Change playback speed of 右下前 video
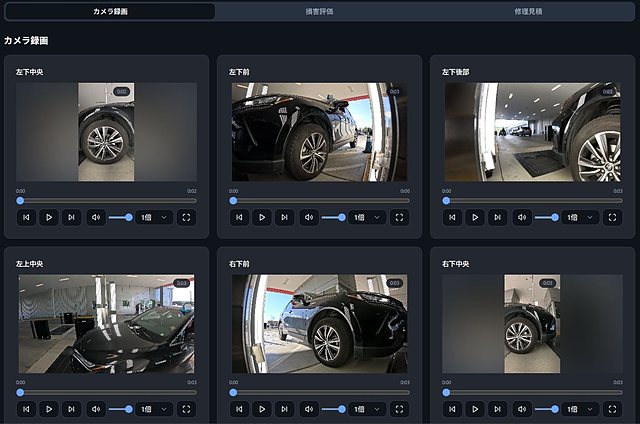This screenshot has height=424, width=640. (367, 409)
